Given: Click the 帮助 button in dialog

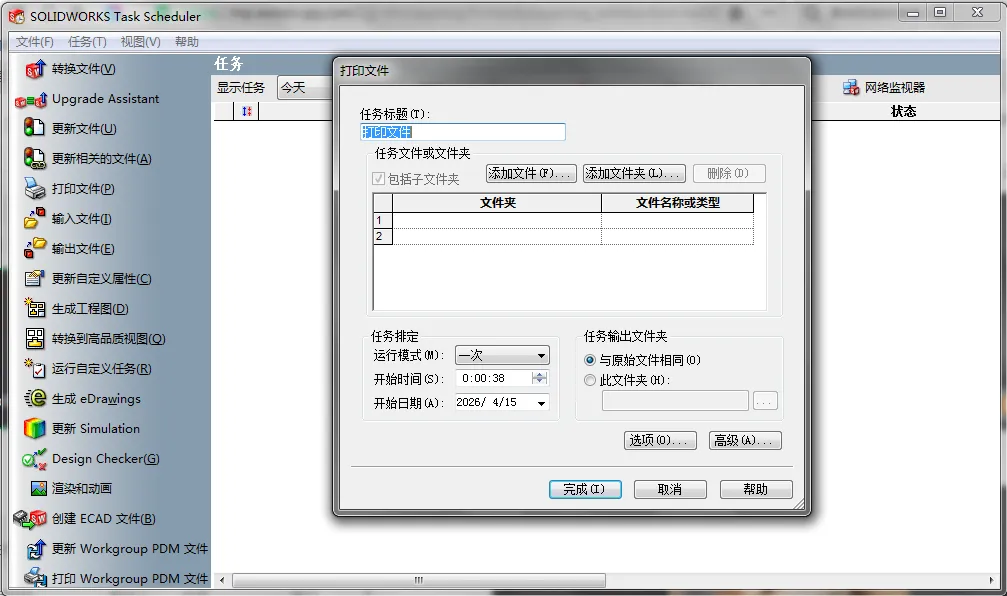Looking at the screenshot, I should 756,489.
